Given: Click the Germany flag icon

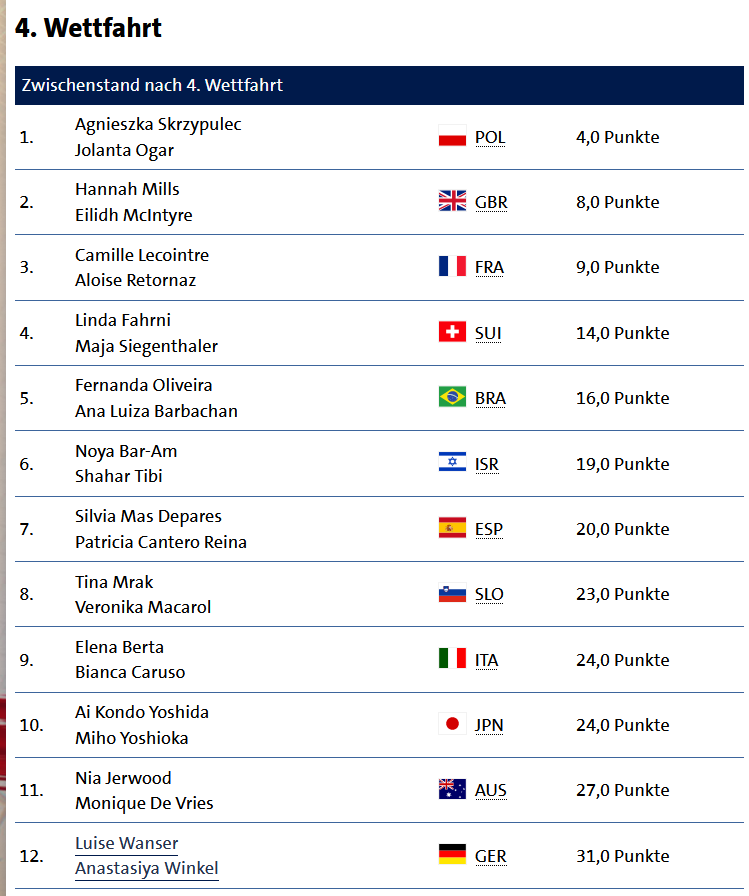Looking at the screenshot, I should pyautogui.click(x=452, y=855).
